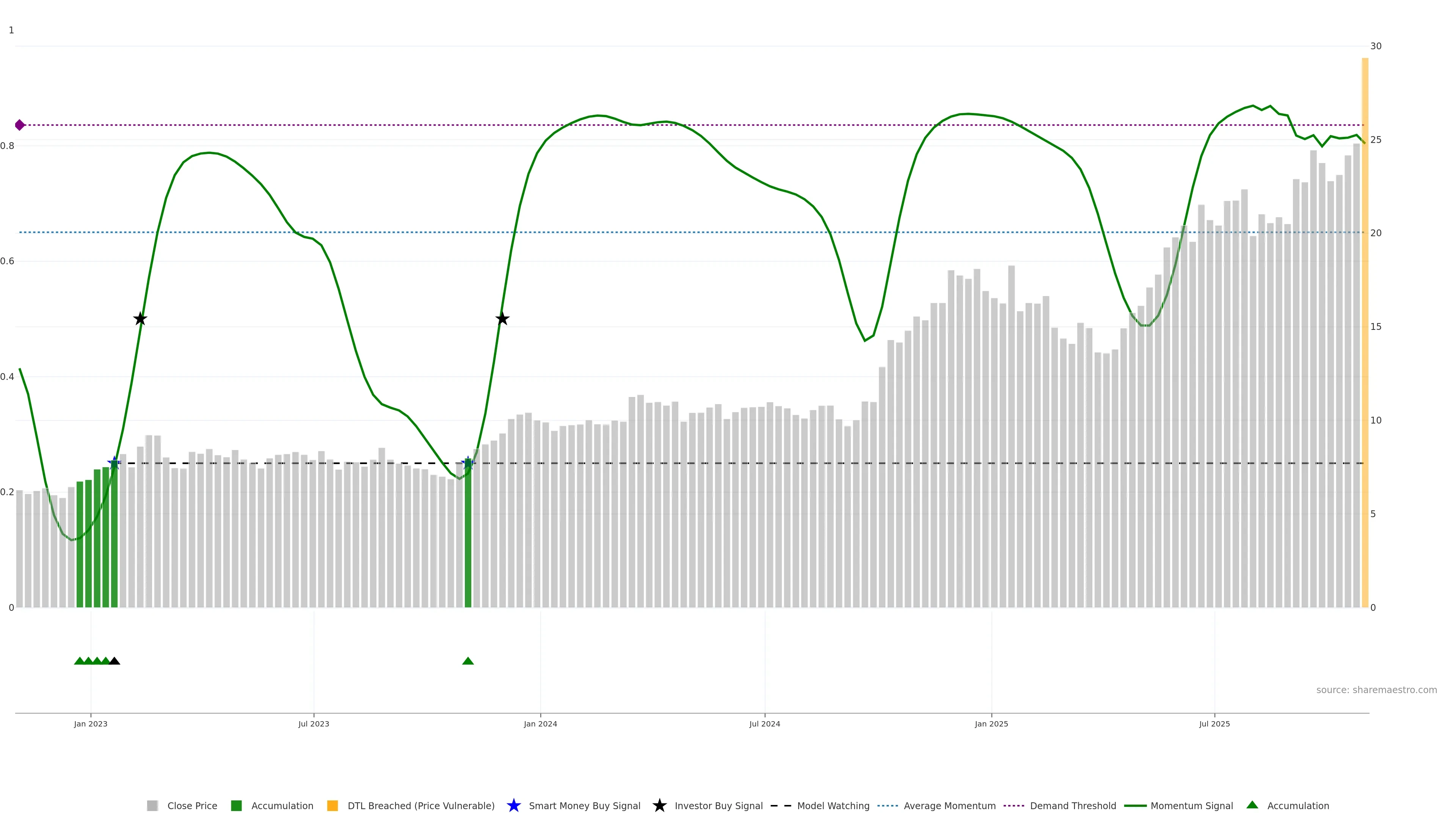Click the black Investor Buy star near Jan 2023
Viewport: 1456px width, 819px height.
click(140, 319)
